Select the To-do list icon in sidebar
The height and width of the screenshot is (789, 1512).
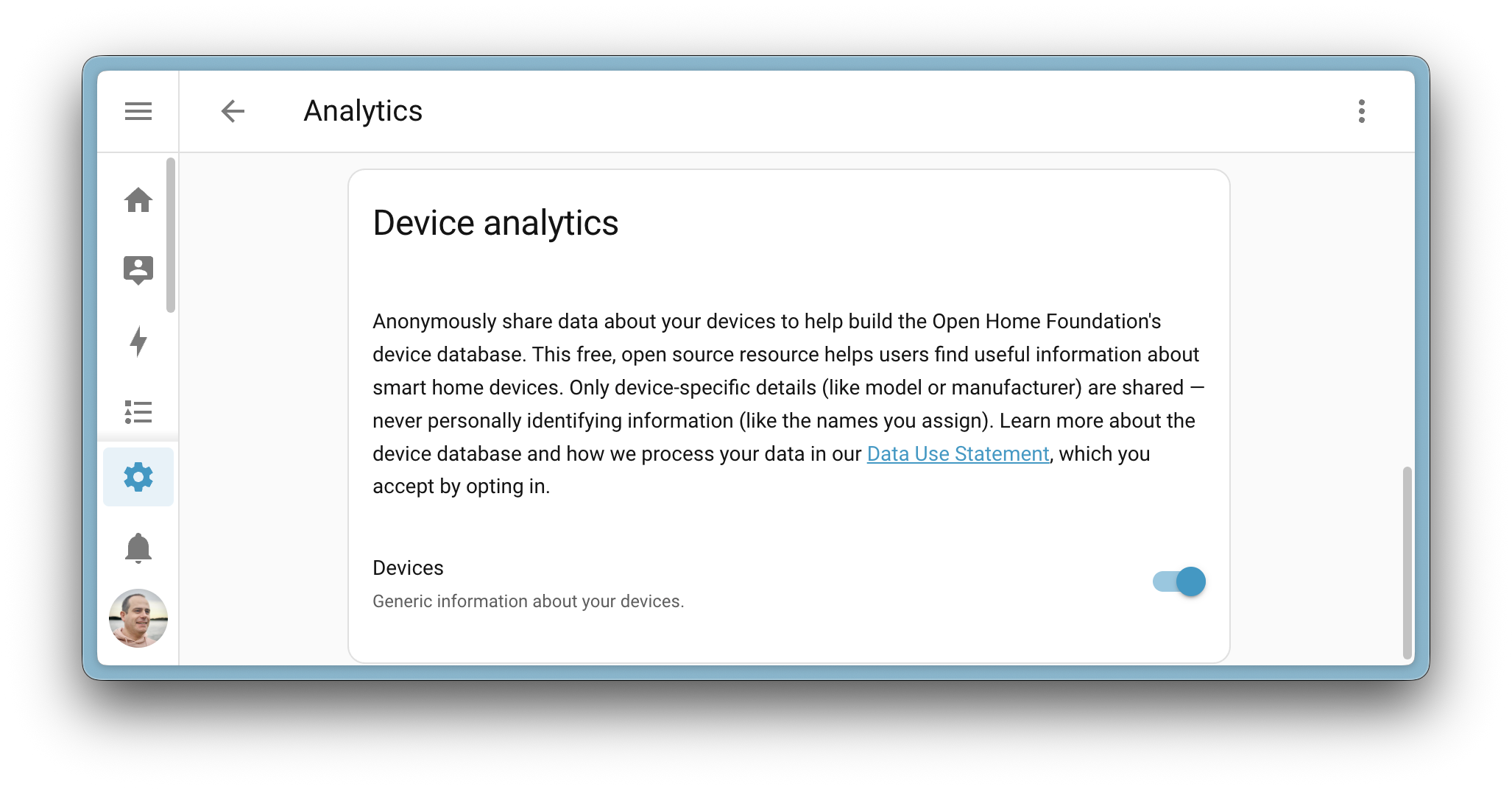138,413
